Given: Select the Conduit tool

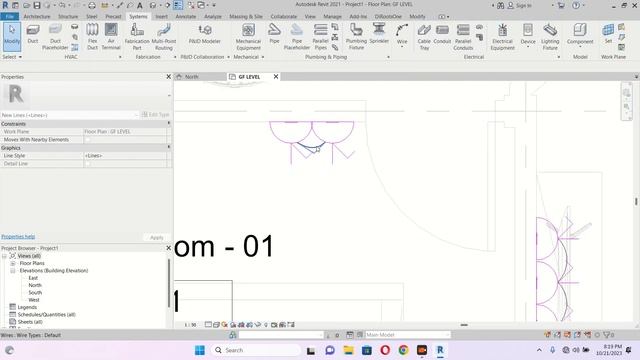Looking at the screenshot, I should [x=442, y=34].
